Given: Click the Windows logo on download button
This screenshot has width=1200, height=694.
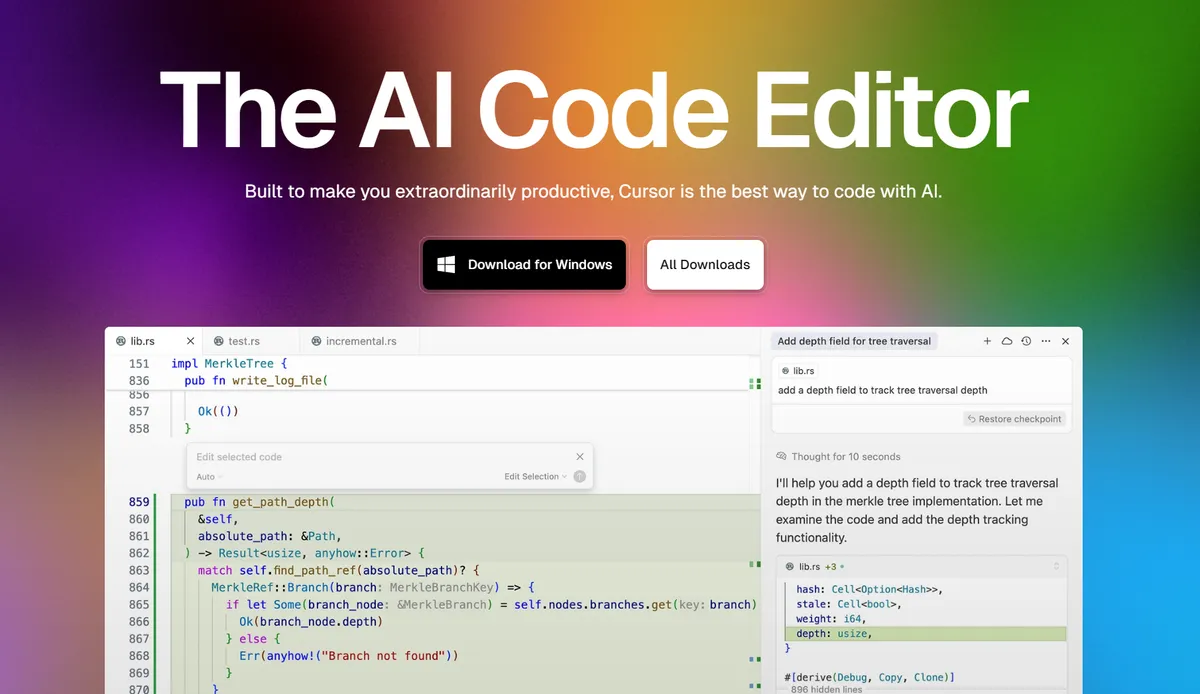Looking at the screenshot, I should (x=447, y=265).
